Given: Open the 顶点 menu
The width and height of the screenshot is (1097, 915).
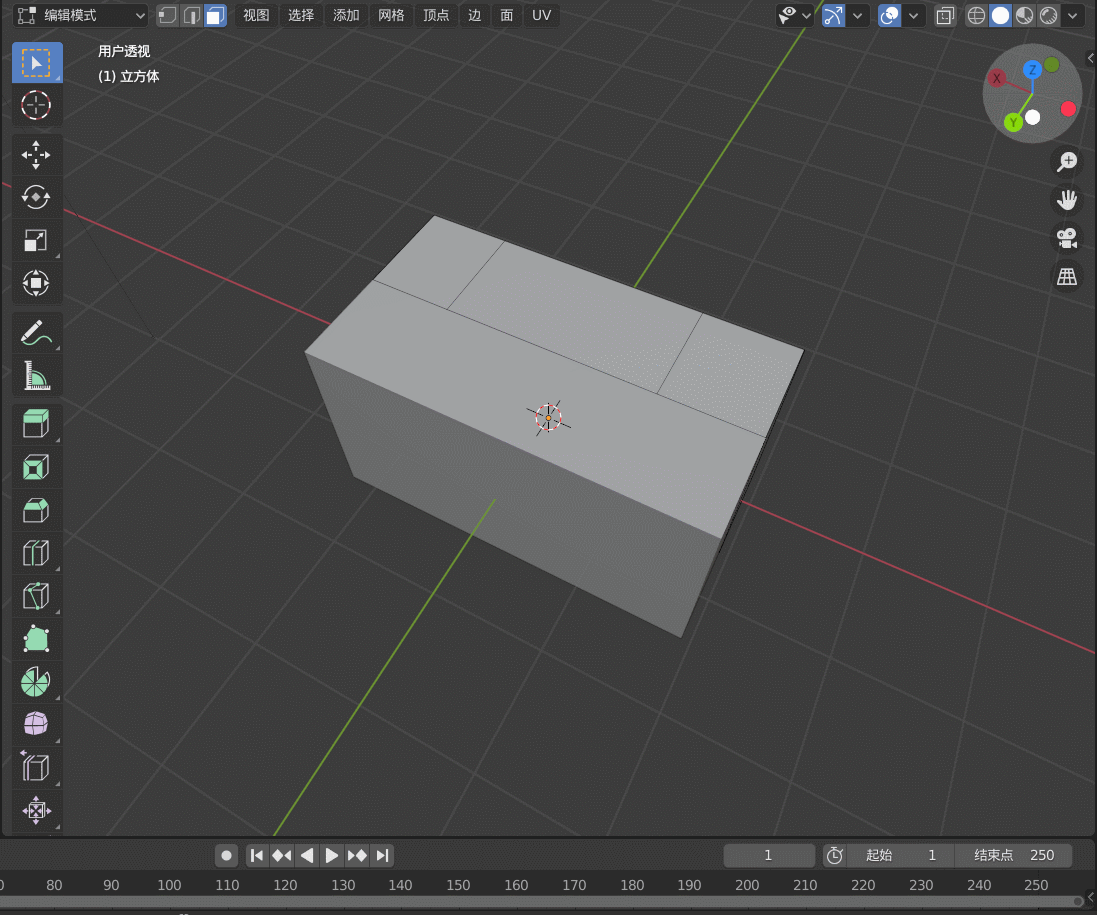Looking at the screenshot, I should (436, 15).
